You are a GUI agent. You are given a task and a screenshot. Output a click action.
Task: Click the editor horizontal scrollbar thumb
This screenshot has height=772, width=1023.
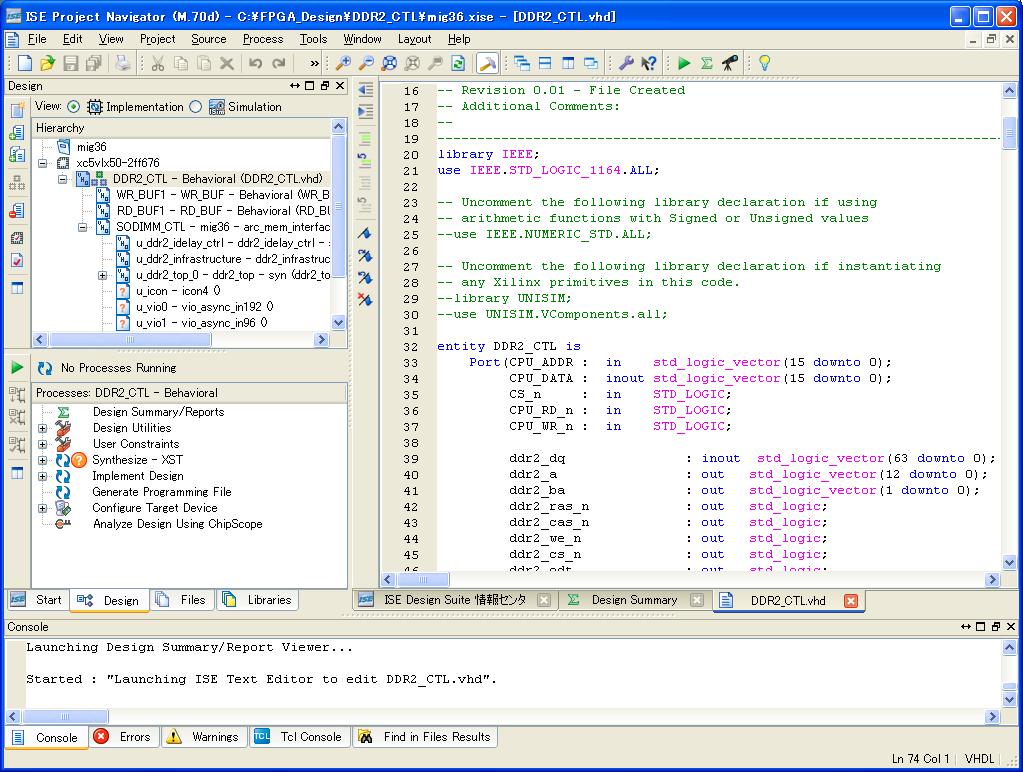point(423,579)
